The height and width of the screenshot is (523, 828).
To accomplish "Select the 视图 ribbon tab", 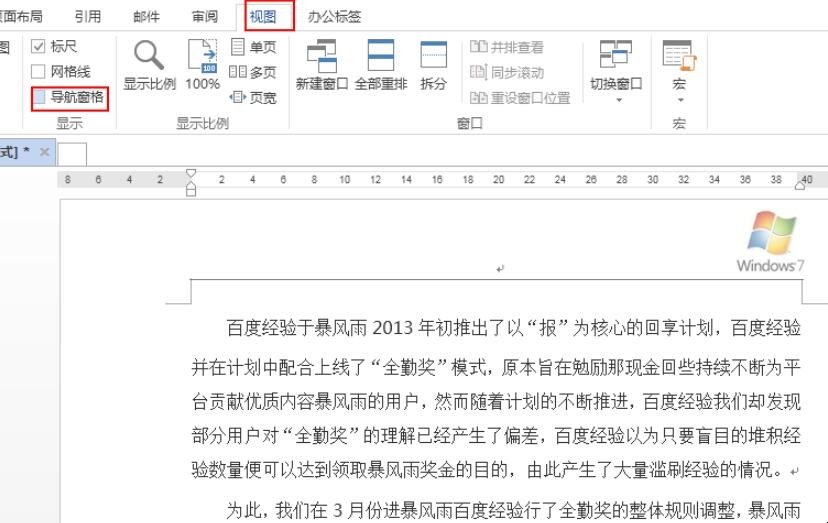I will coord(263,16).
